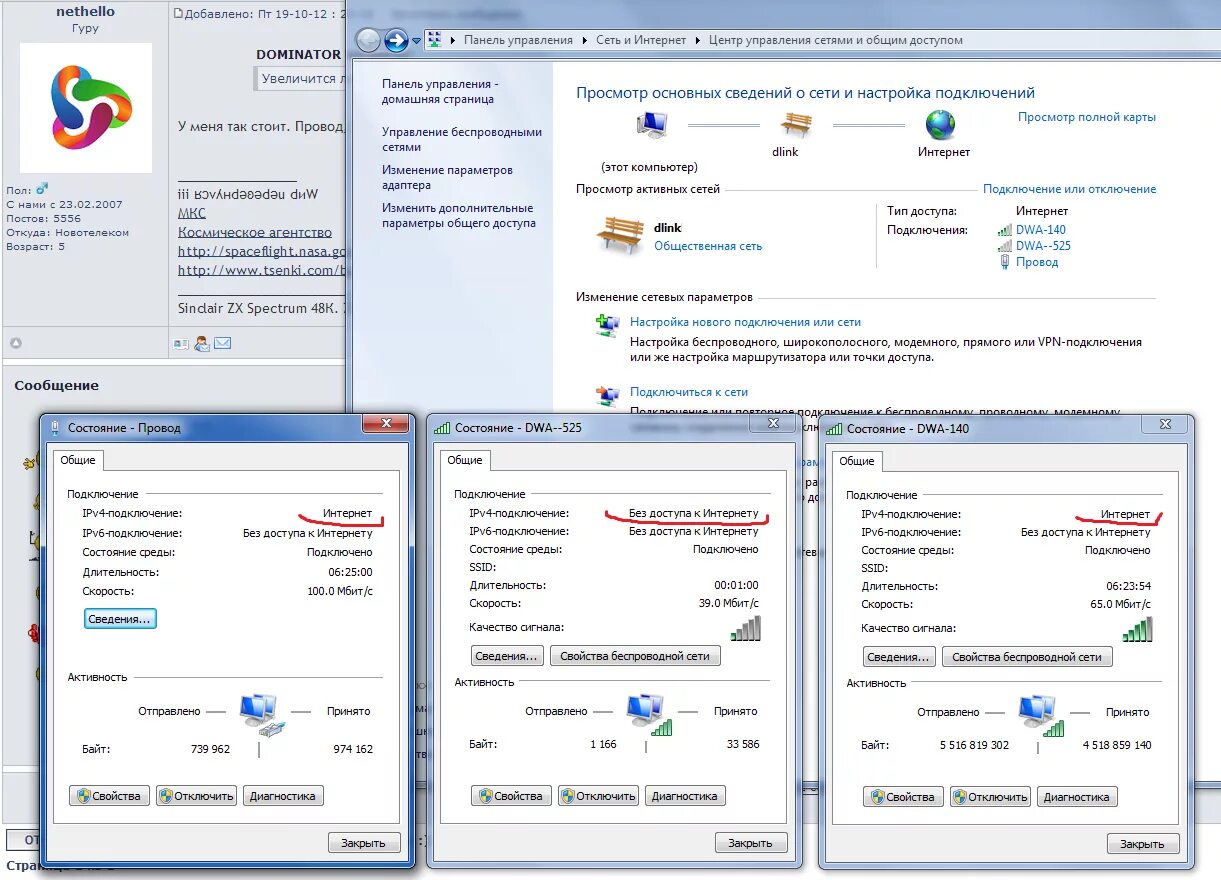
Task: Open nethello's colorful avatar image
Action: [x=86, y=108]
